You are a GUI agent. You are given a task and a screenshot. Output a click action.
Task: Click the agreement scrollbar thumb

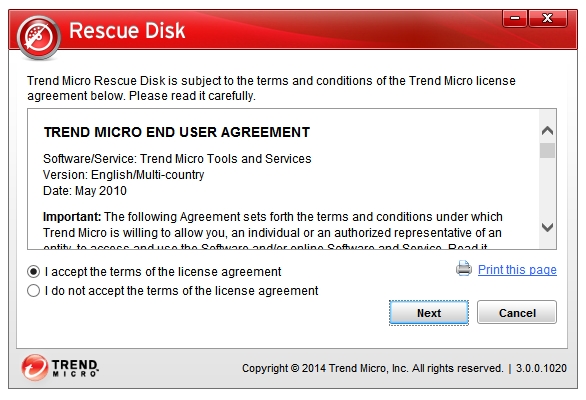(x=548, y=151)
